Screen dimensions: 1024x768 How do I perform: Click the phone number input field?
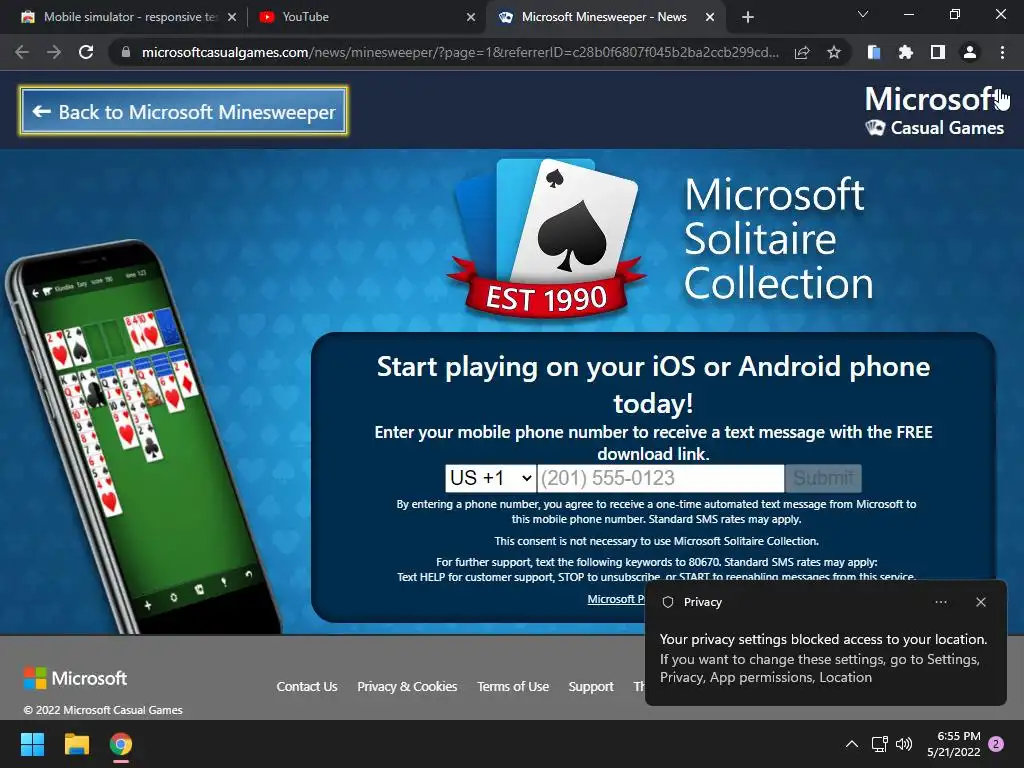[660, 478]
